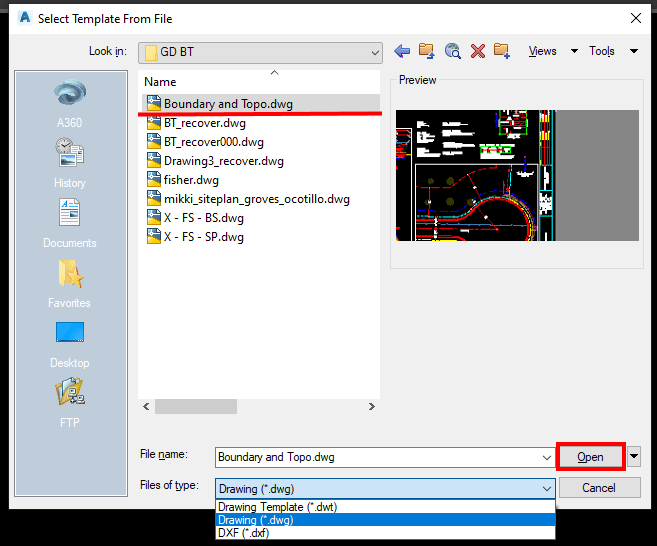This screenshot has width=657, height=546.
Task: Click the icon of Drawing3_recover.dwg file
Action: point(154,161)
